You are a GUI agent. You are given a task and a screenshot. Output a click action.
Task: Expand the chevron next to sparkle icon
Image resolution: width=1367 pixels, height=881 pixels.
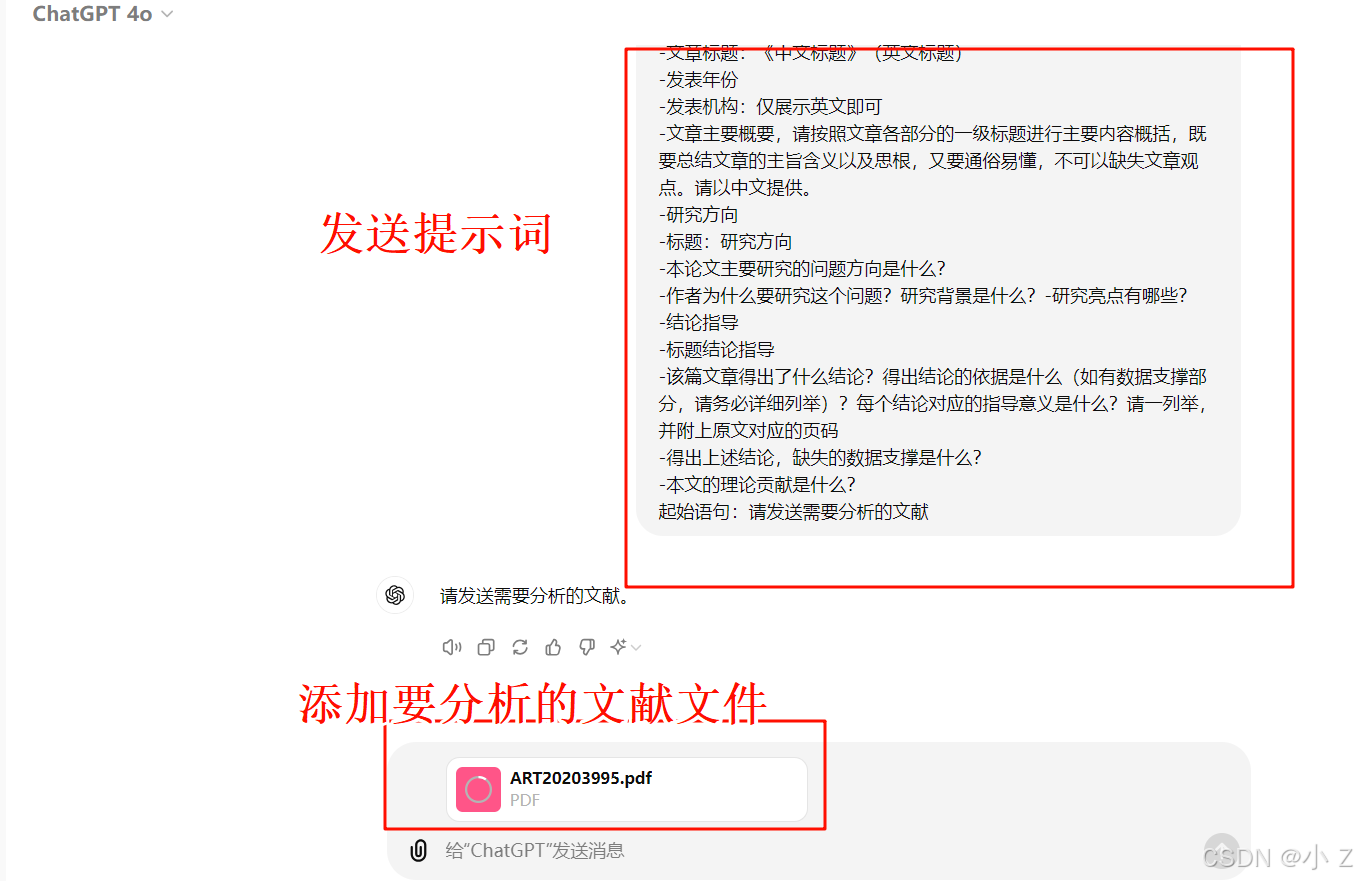tap(636, 647)
